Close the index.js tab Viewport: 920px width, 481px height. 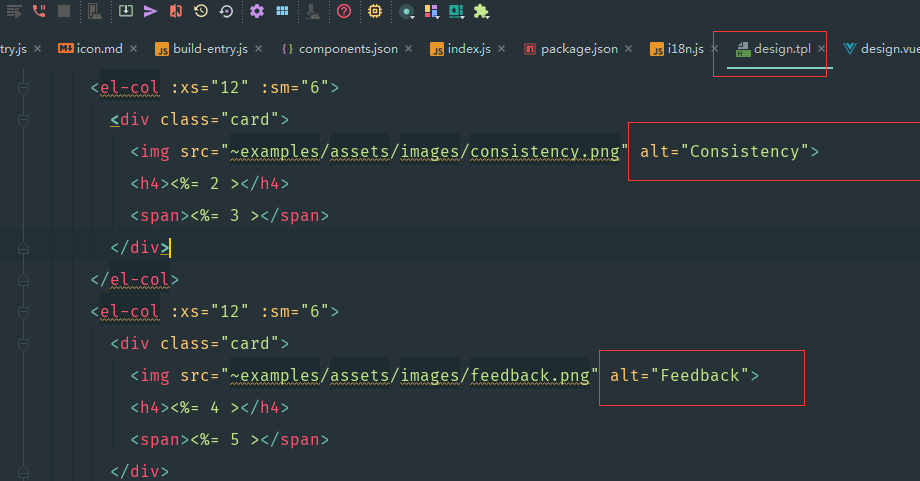pyautogui.click(x=502, y=49)
